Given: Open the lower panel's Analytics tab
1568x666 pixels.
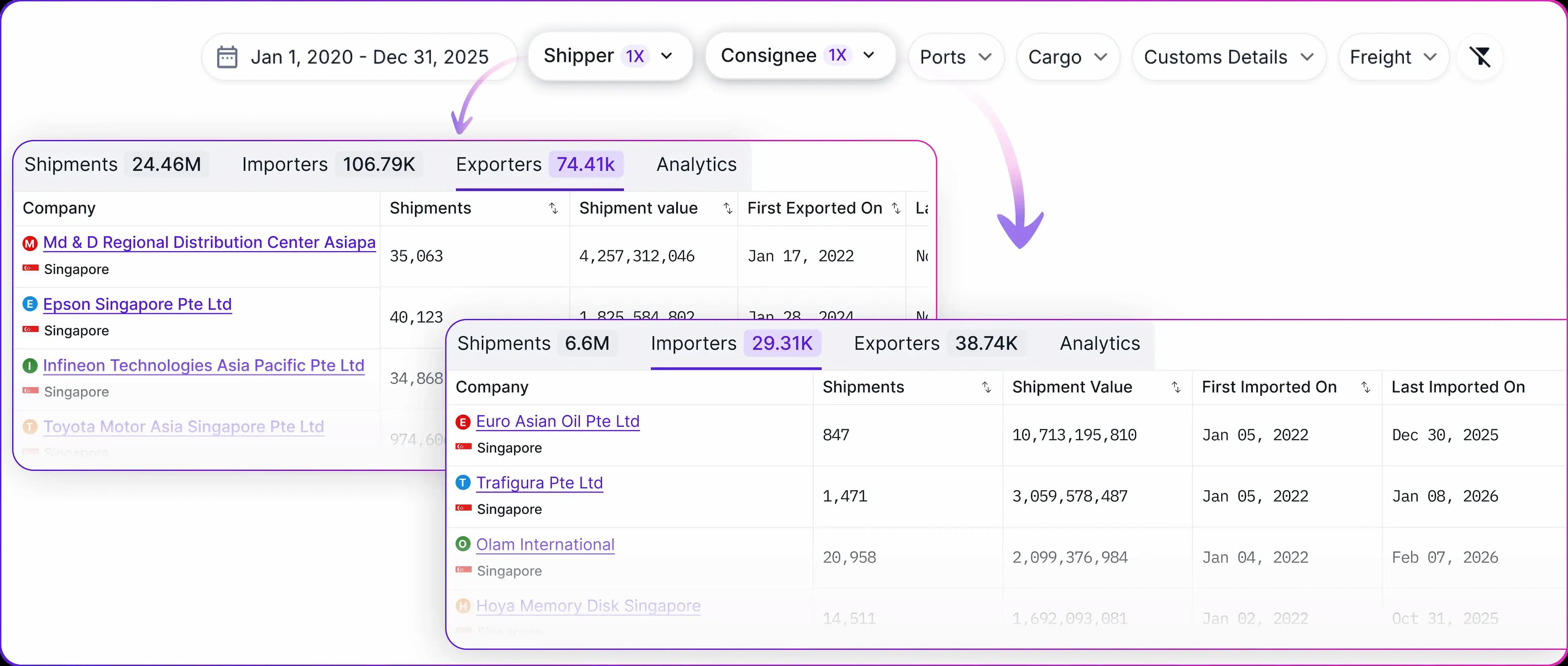Looking at the screenshot, I should coord(1099,344).
